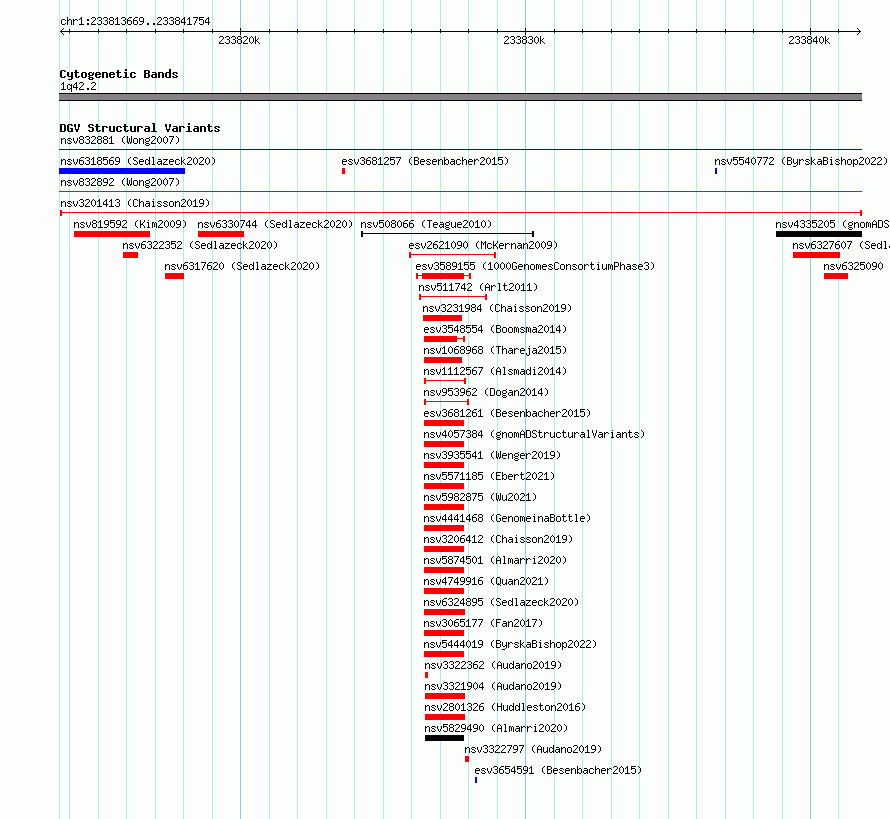
Task: Click the DGV Structural Variants track title
Action: (140, 128)
